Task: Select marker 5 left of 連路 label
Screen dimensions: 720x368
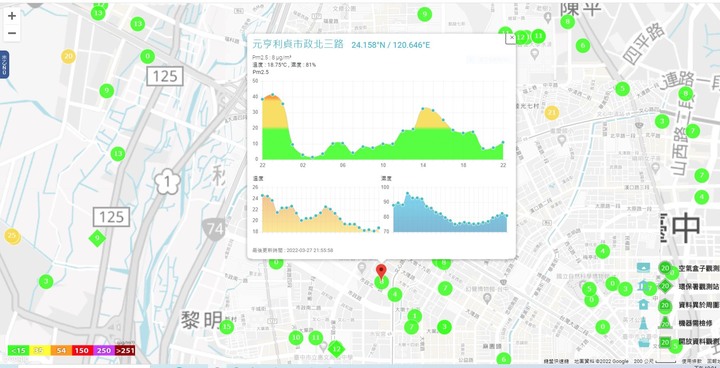Action: click(622, 89)
